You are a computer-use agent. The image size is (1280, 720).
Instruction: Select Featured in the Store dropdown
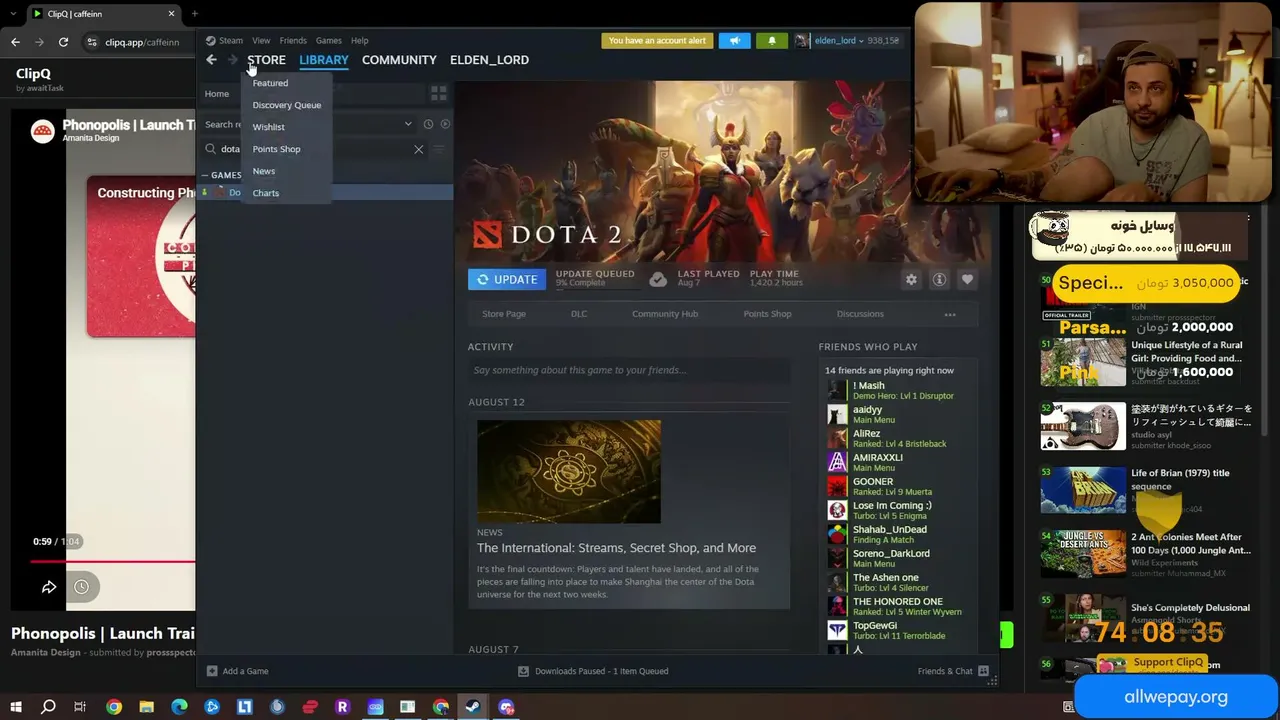(270, 83)
